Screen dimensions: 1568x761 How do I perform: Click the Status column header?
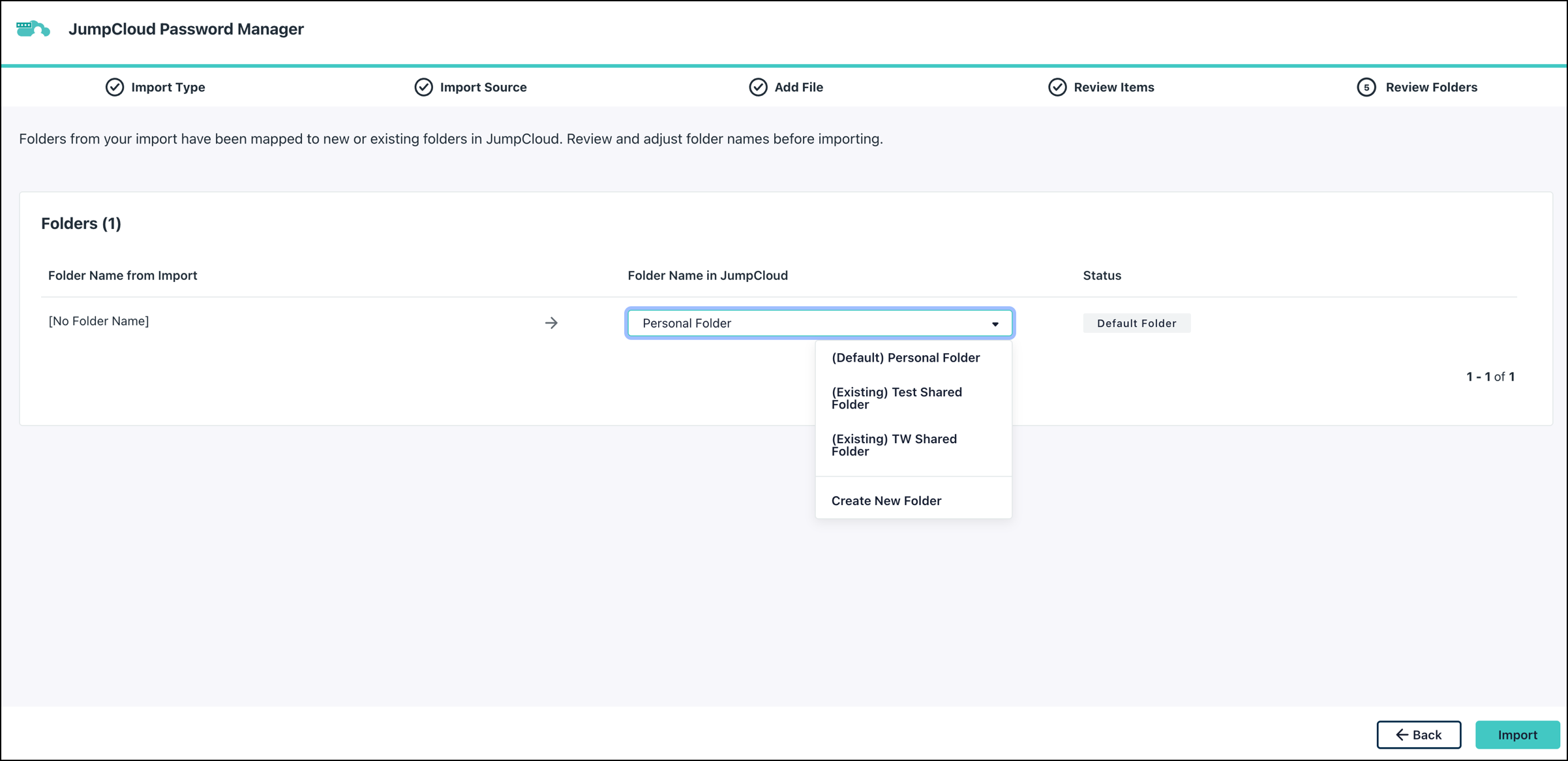[1102, 275]
